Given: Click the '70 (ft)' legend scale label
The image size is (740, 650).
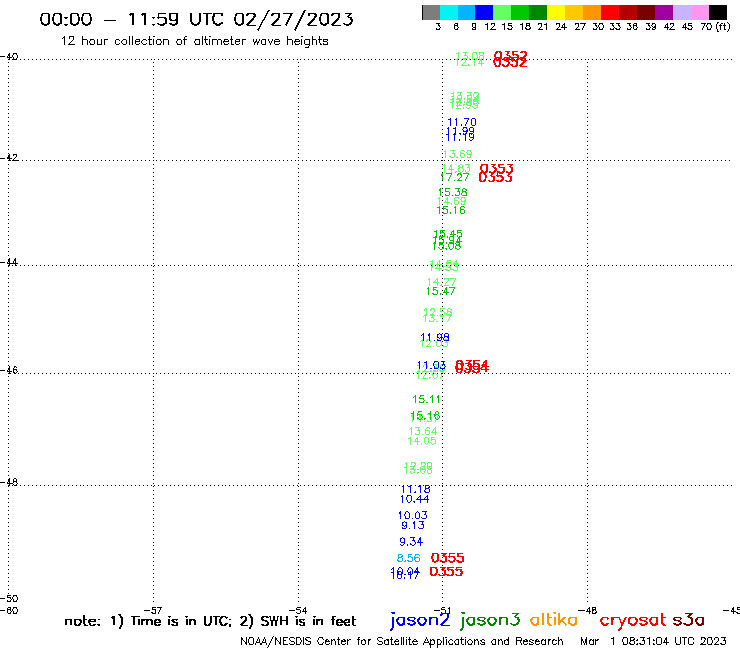Looking at the screenshot, I should tap(715, 27).
